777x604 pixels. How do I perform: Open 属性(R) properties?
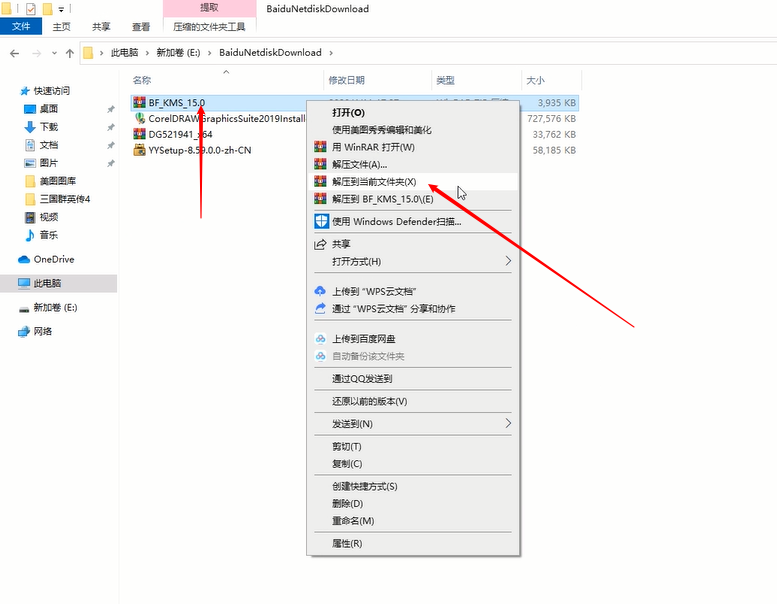(x=413, y=544)
